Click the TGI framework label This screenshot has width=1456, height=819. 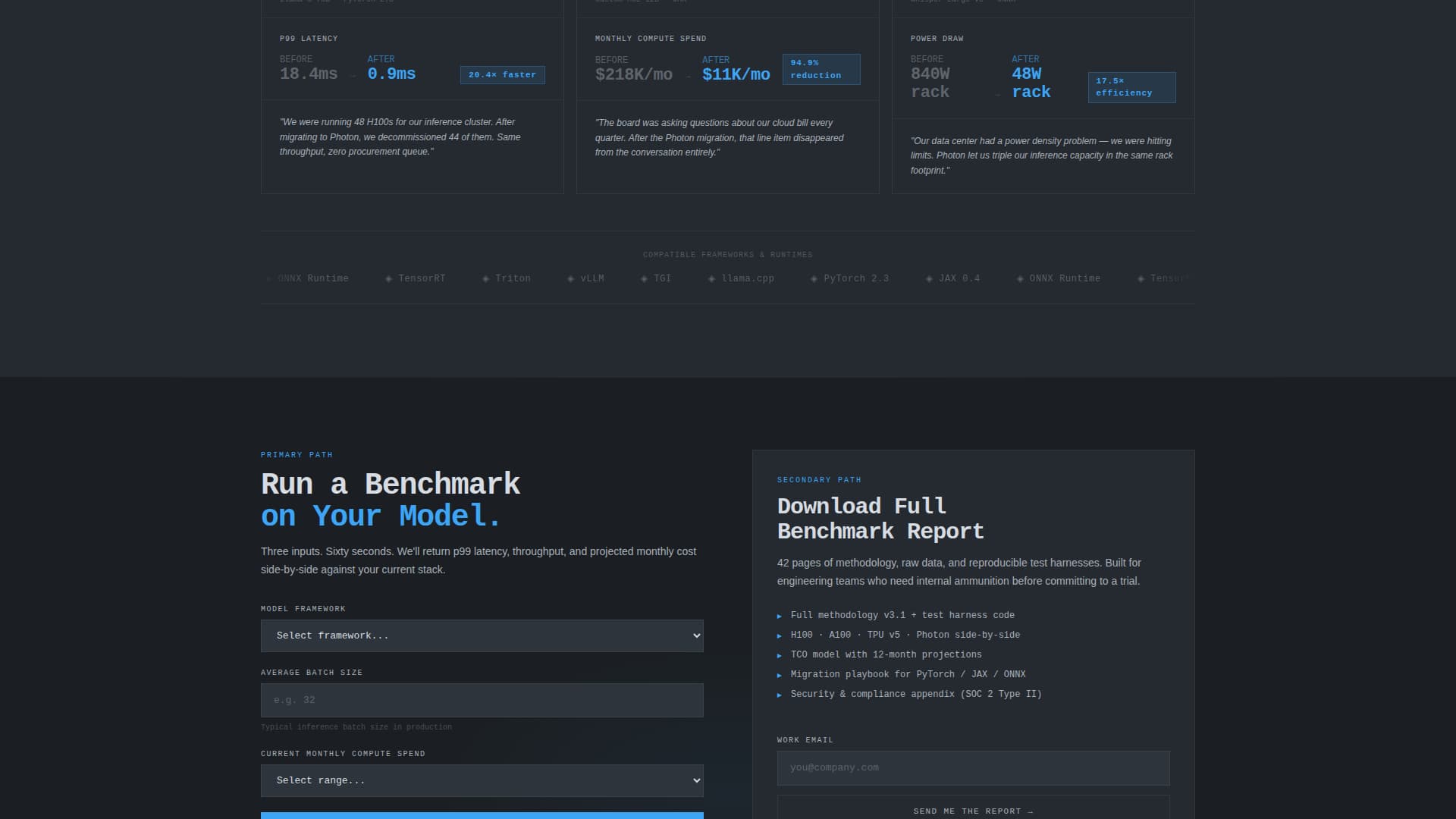pos(662,278)
